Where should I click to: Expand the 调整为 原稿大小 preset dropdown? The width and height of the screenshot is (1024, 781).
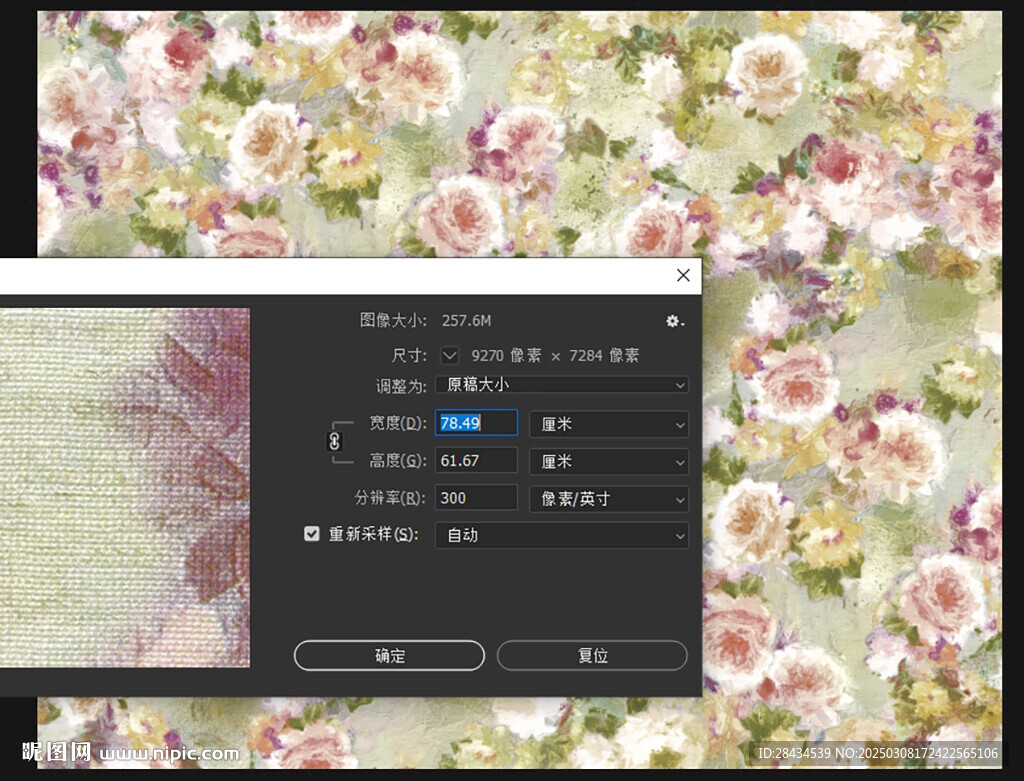pos(562,385)
